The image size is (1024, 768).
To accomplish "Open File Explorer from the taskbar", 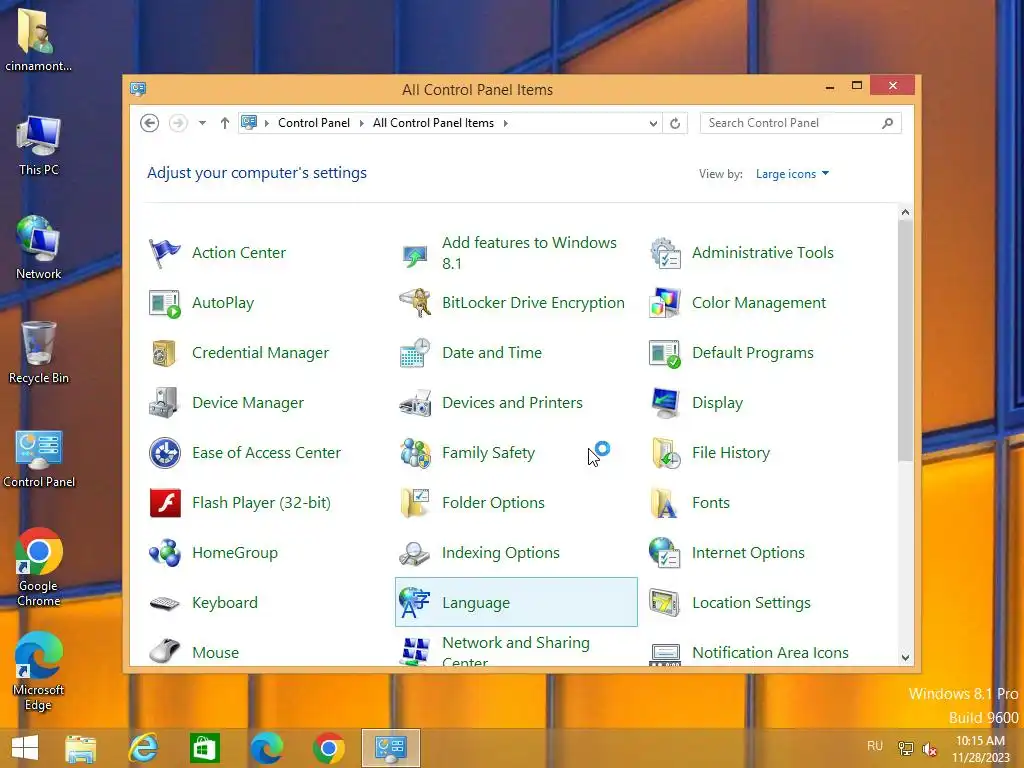I will coord(80,748).
